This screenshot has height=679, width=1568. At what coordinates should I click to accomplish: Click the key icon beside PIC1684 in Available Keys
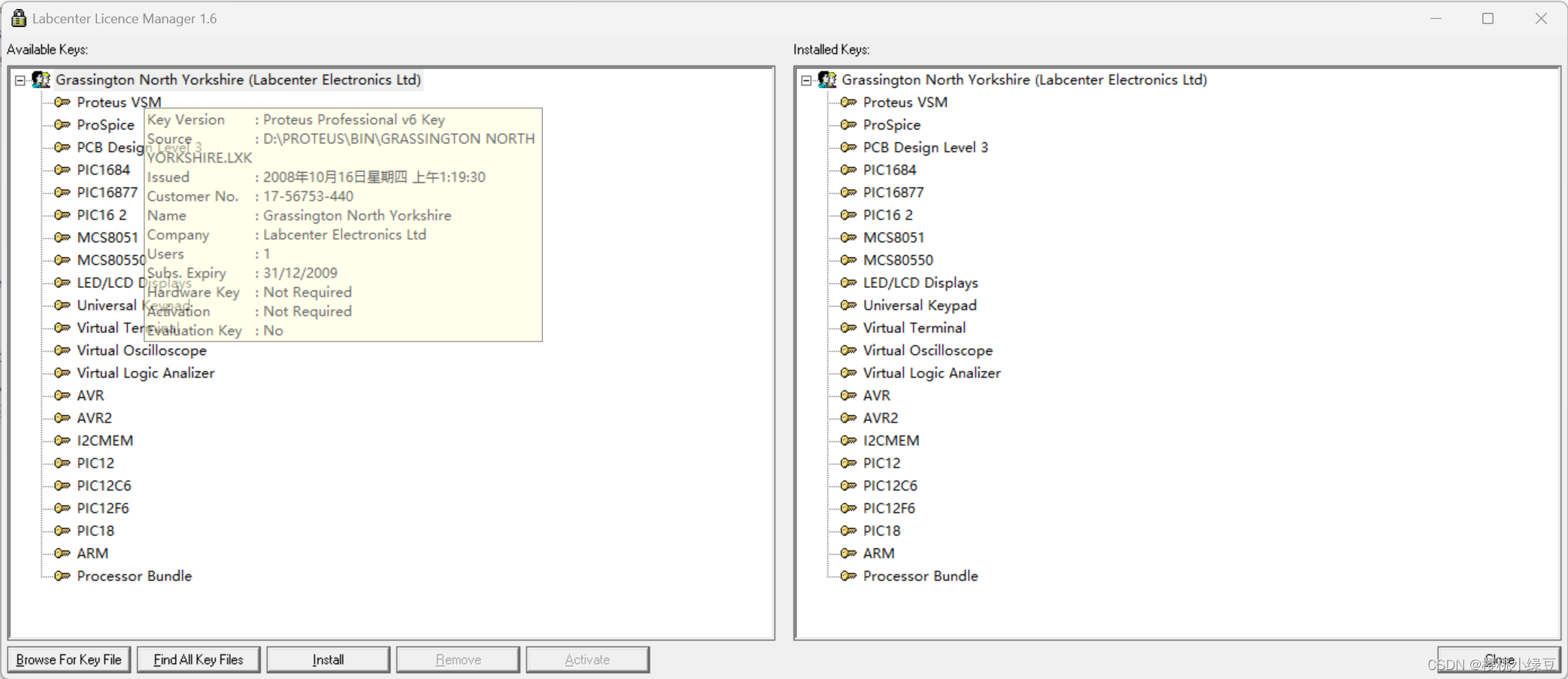pyautogui.click(x=62, y=170)
